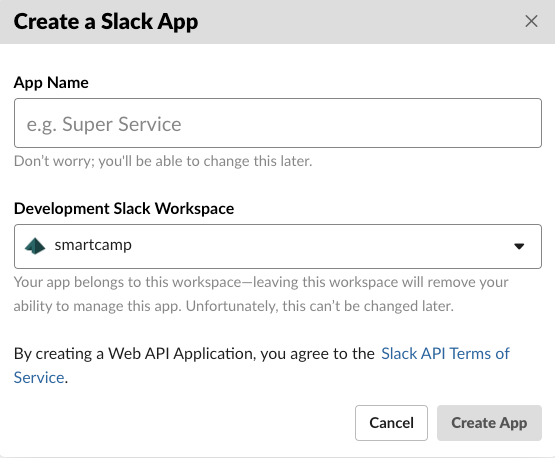The width and height of the screenshot is (555, 458).
Task: Click 'Unfortunately, this can't be changed later' text
Action: coord(320,306)
